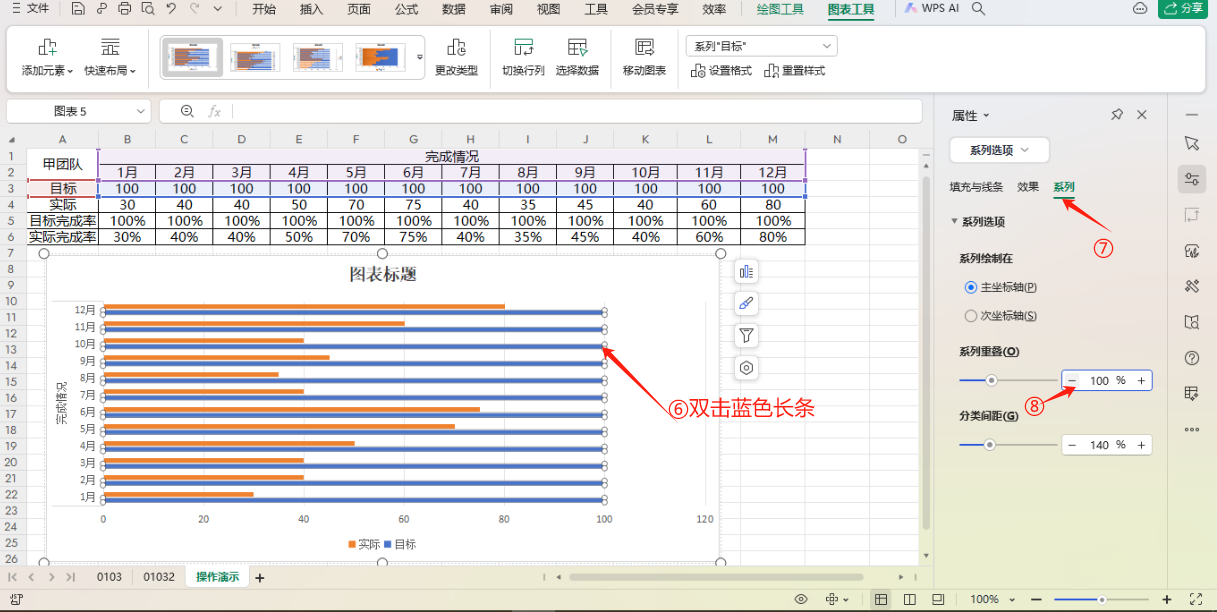Screen dimensions: 1217x612
Task: Open the 填充与线条 tab in properties
Action: 976,187
